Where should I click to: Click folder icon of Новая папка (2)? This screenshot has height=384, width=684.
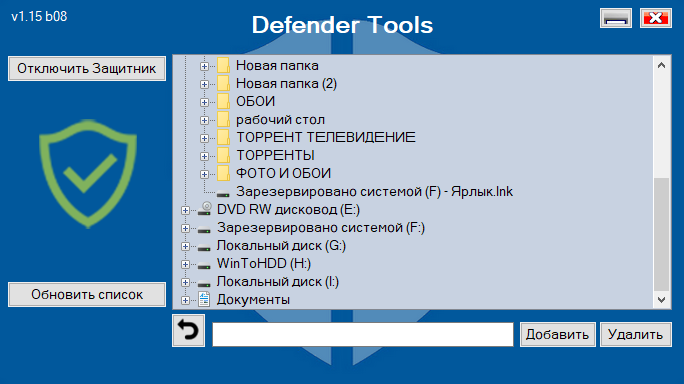223,84
